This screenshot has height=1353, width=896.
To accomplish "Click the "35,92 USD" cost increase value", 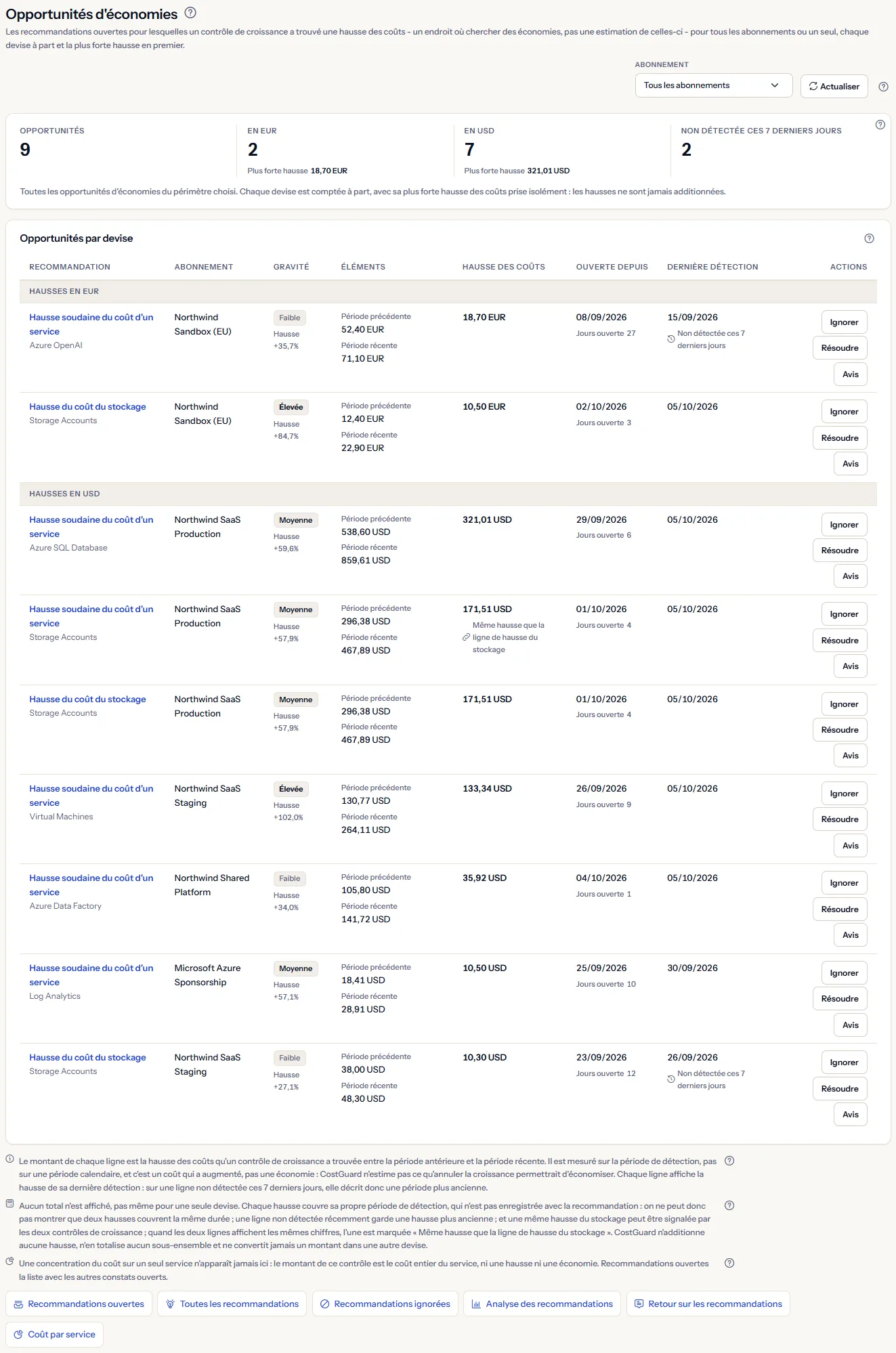I will pyautogui.click(x=484, y=878).
